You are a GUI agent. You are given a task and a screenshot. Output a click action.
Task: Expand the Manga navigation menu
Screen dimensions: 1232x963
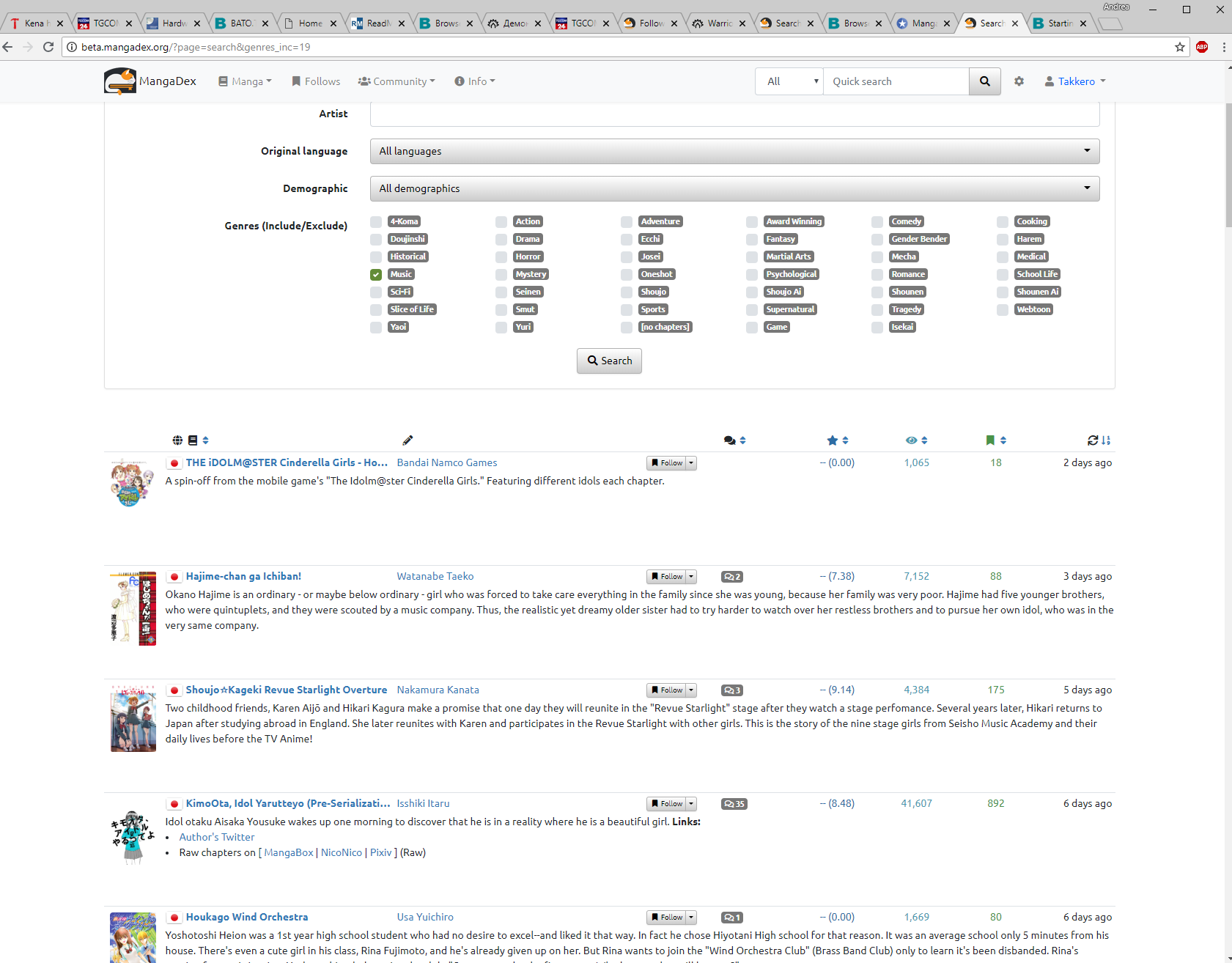coord(245,81)
